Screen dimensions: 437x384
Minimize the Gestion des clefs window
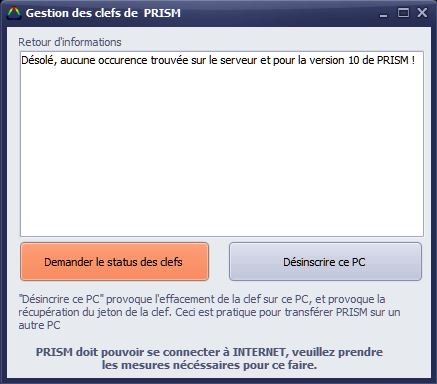[383, 14]
